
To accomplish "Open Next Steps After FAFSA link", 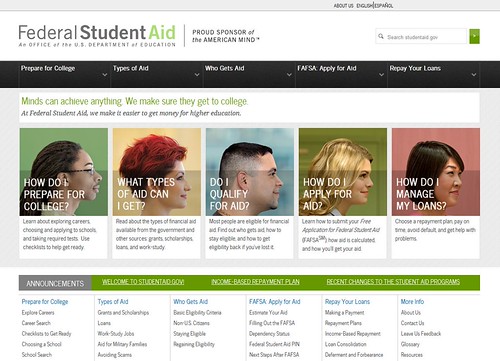I will pyautogui.click(x=274, y=355).
